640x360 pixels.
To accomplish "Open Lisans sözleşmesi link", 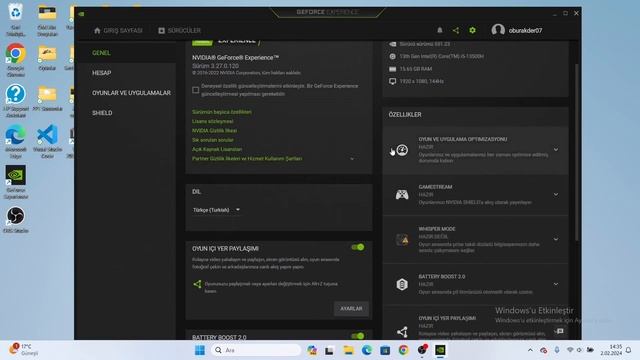I will pyautogui.click(x=213, y=121).
